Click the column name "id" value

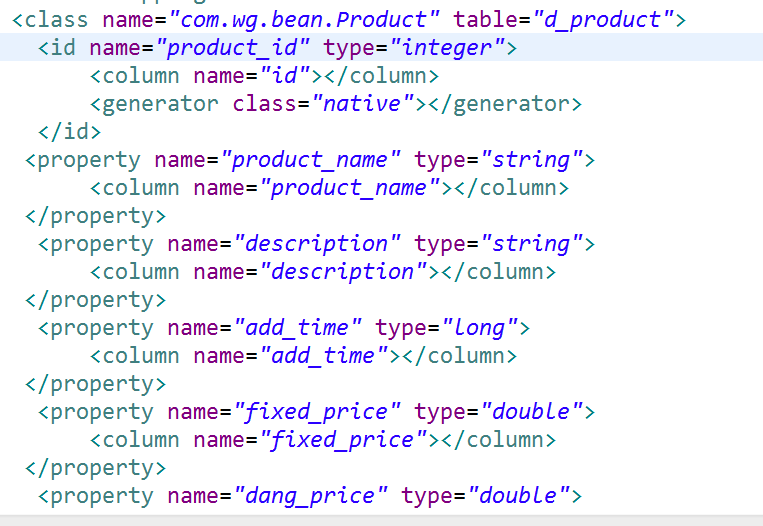coord(284,76)
